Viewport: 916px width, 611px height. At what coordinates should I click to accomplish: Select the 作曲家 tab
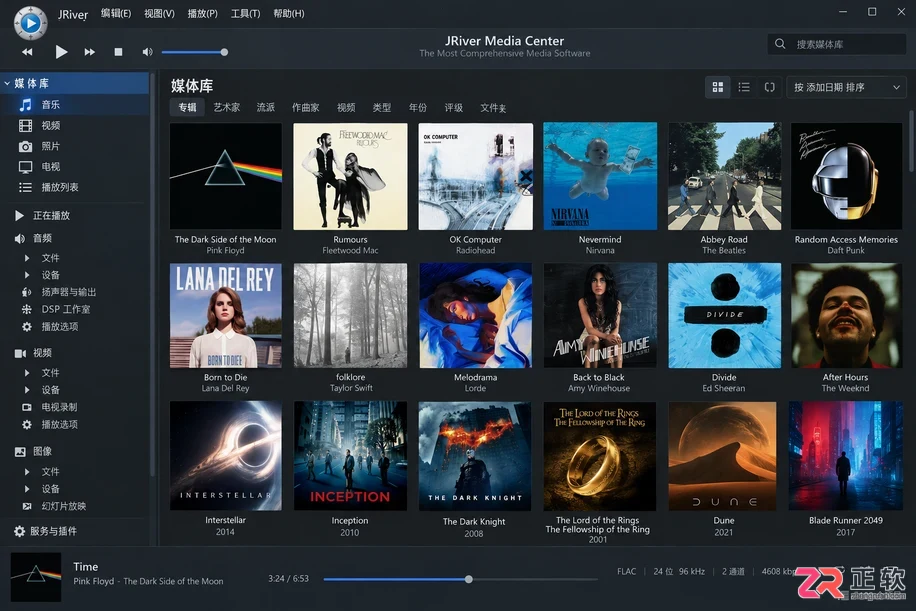click(x=306, y=107)
